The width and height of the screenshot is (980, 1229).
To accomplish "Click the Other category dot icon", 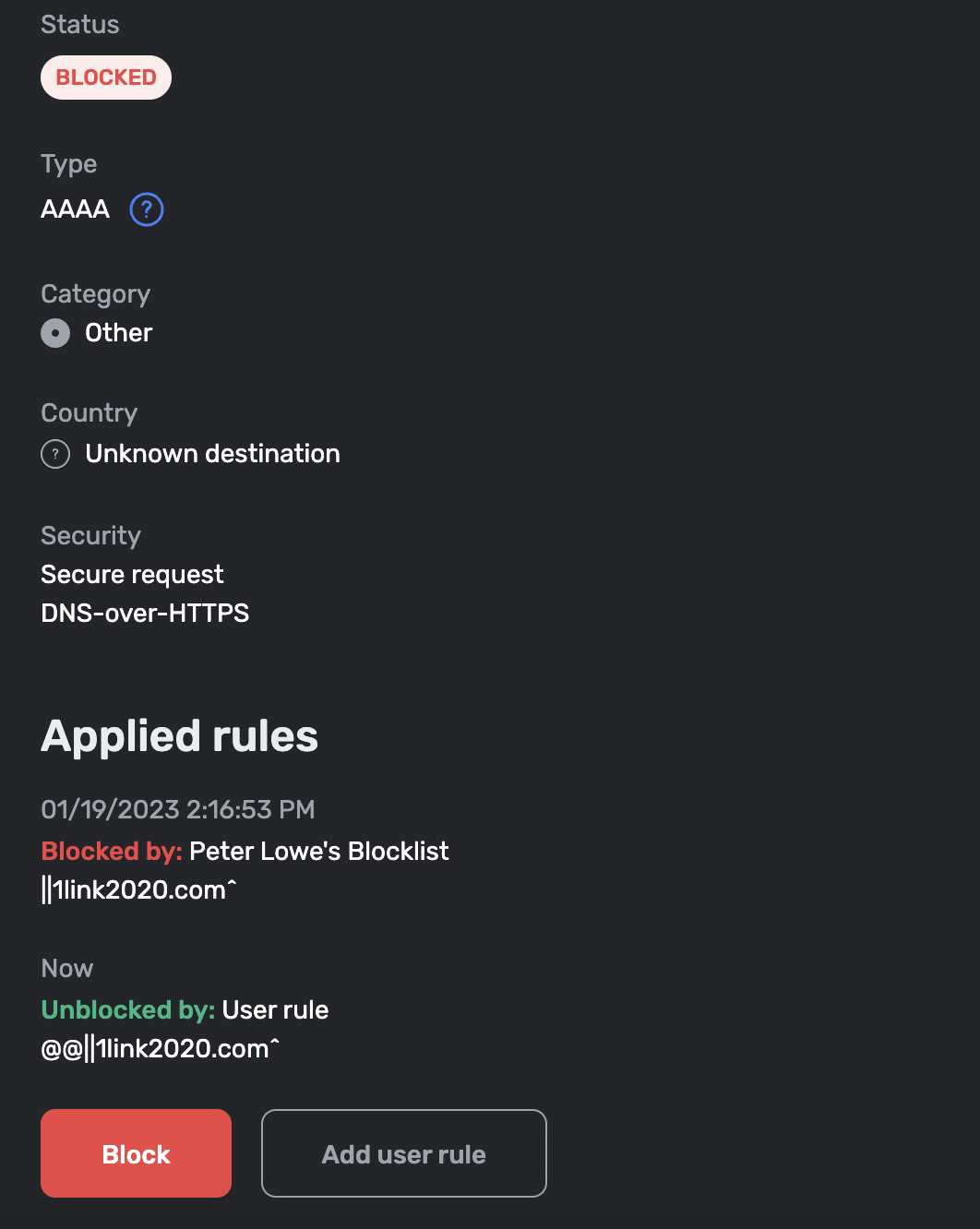I will point(55,333).
